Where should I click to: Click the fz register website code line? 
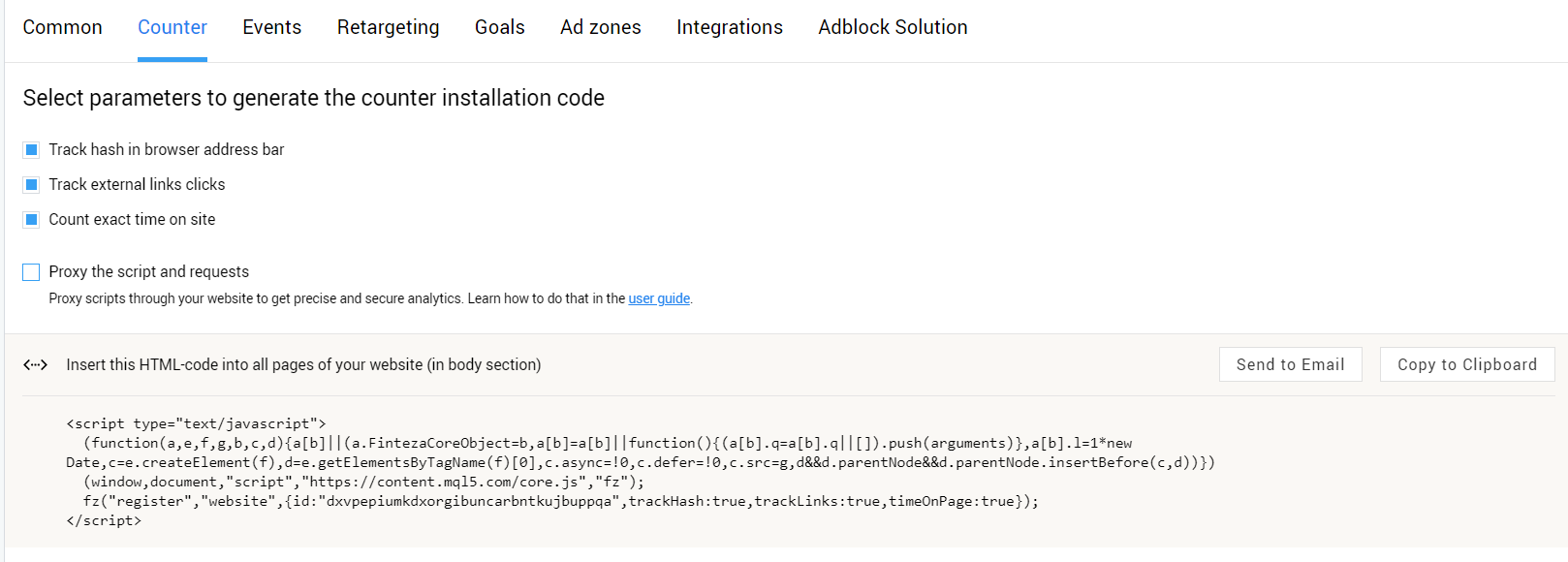click(560, 501)
